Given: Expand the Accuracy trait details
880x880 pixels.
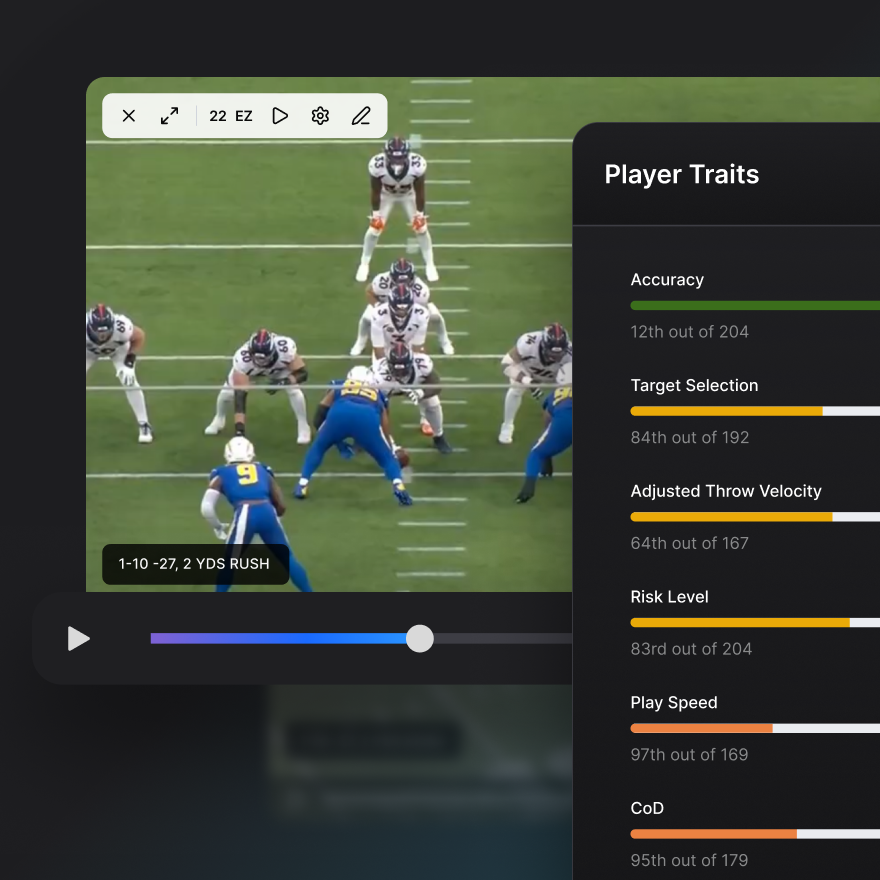Looking at the screenshot, I should (667, 280).
